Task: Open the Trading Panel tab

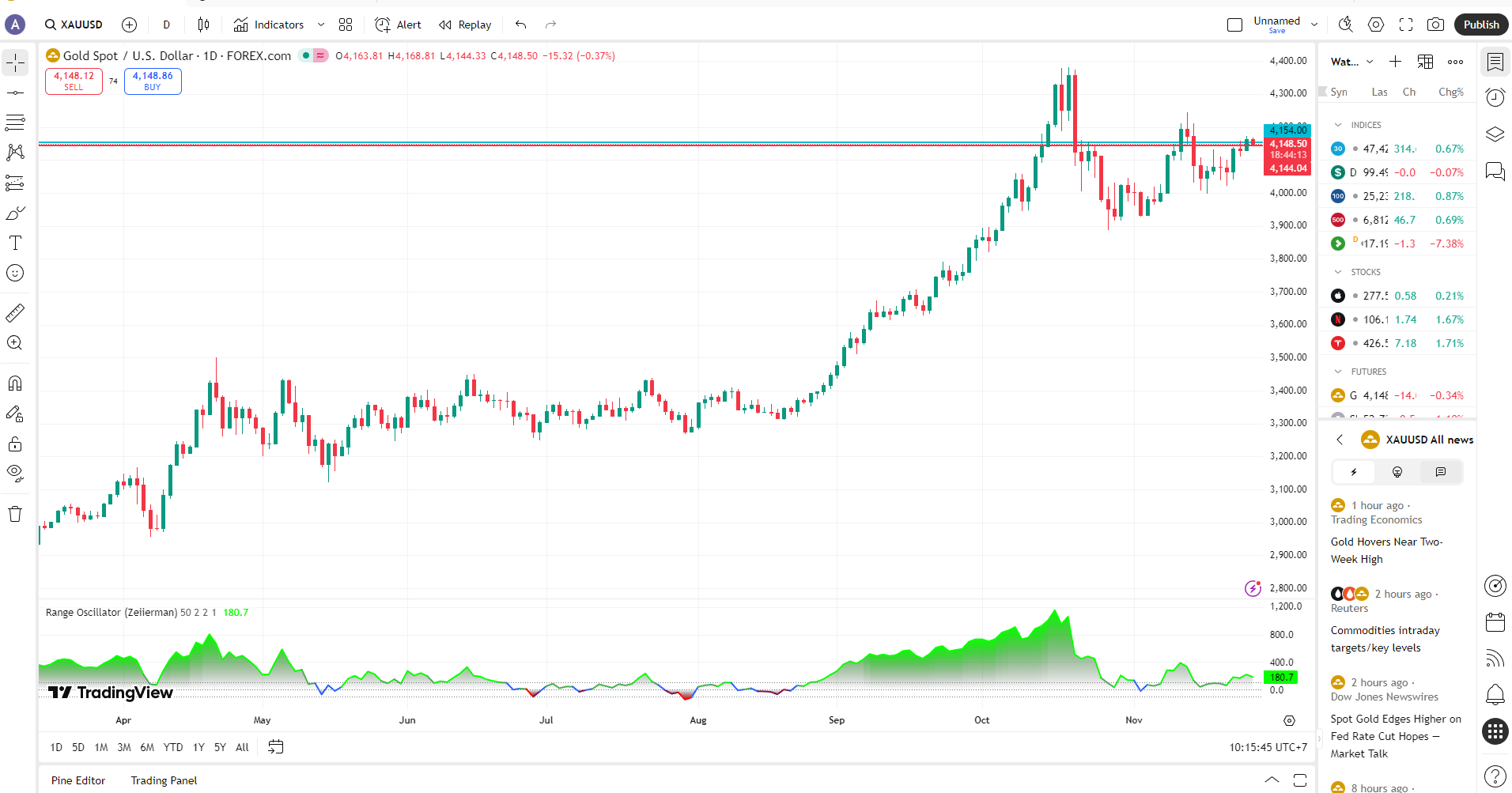Action: coord(164,780)
